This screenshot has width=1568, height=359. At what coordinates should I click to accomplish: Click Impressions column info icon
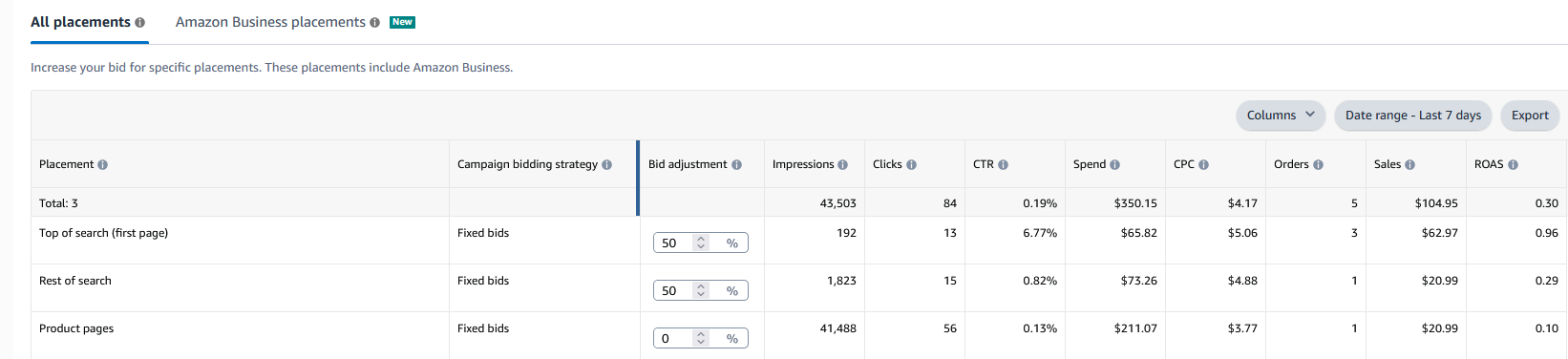(x=843, y=165)
